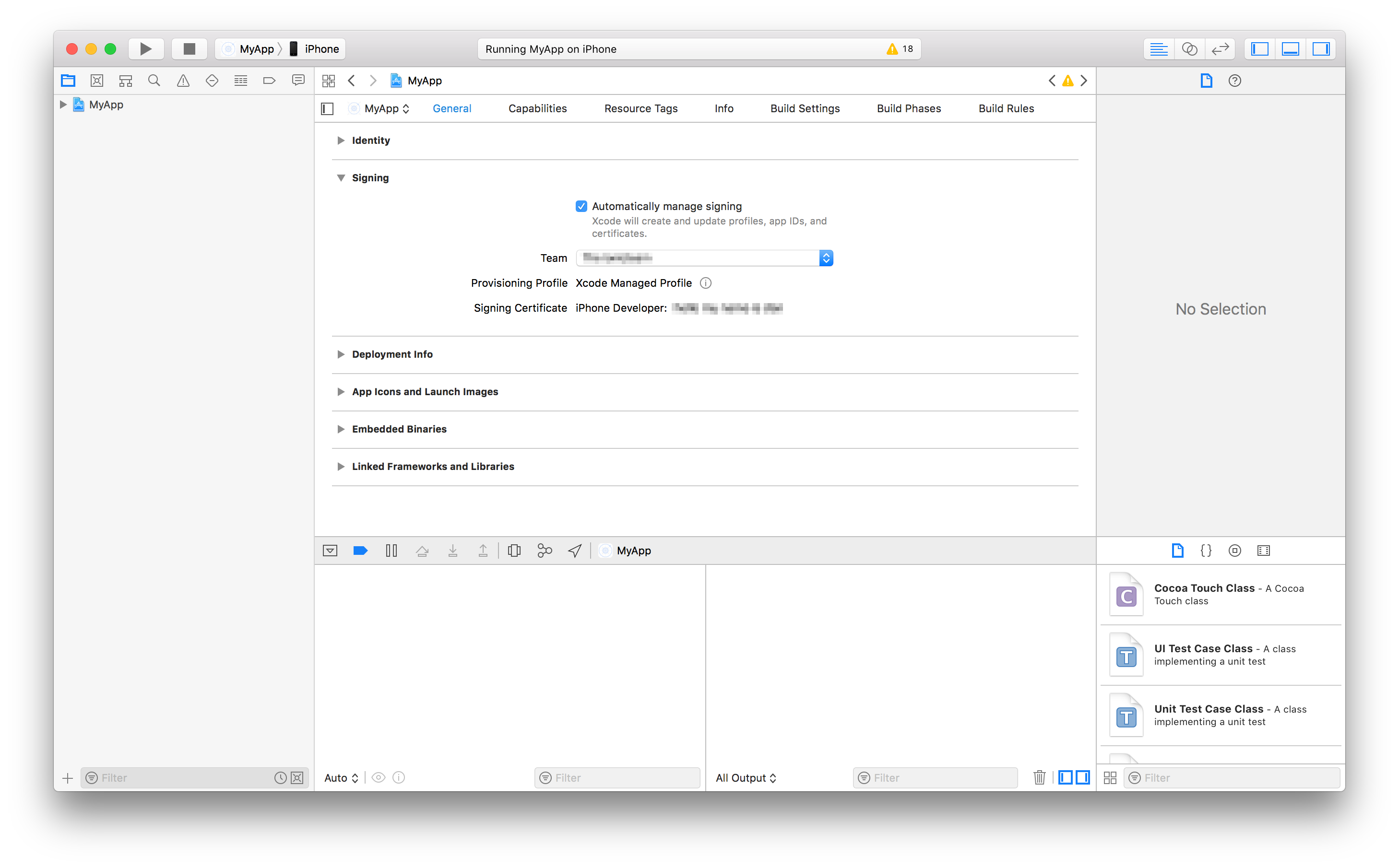This screenshot has width=1399, height=868.
Task: Click the Version Editor icon in top-right
Action: tap(1219, 48)
